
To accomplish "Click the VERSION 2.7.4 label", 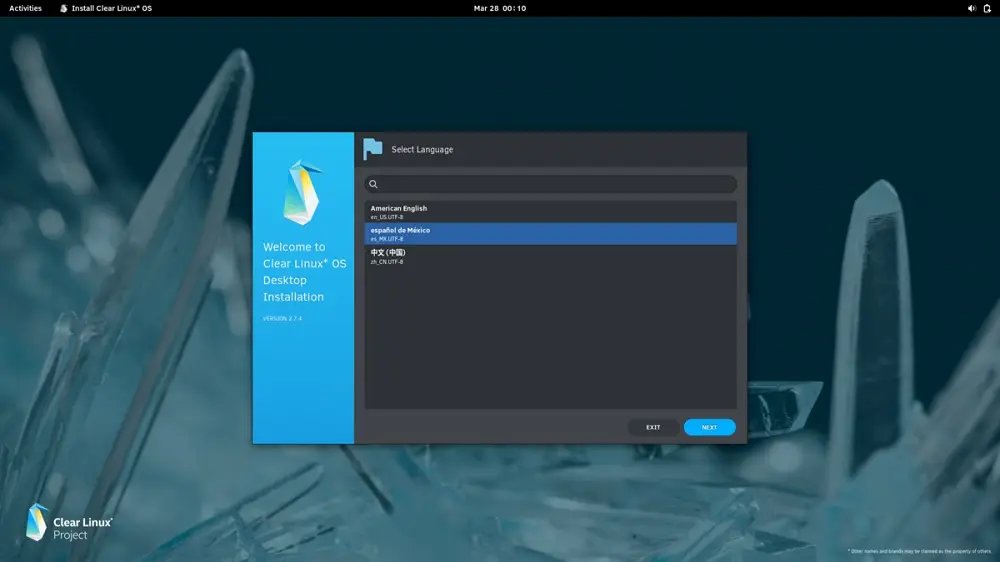I will (282, 318).
